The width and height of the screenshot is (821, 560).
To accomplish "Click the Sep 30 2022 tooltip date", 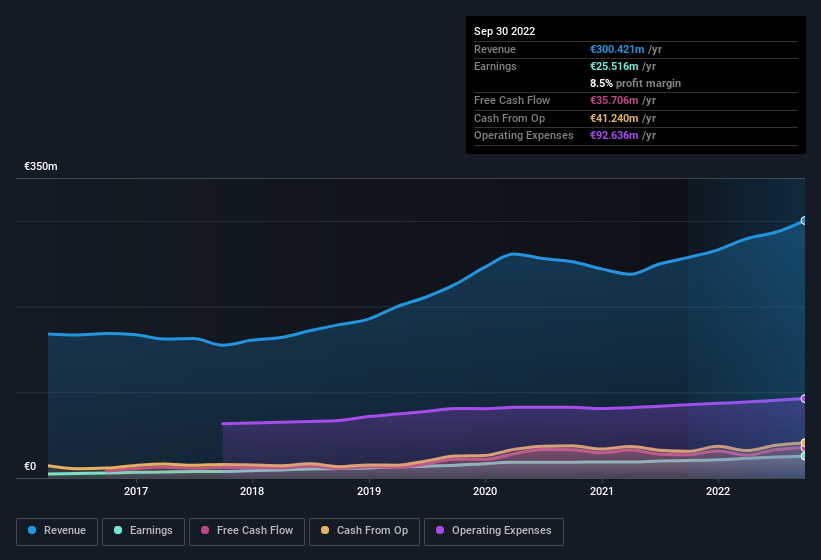I will (504, 31).
